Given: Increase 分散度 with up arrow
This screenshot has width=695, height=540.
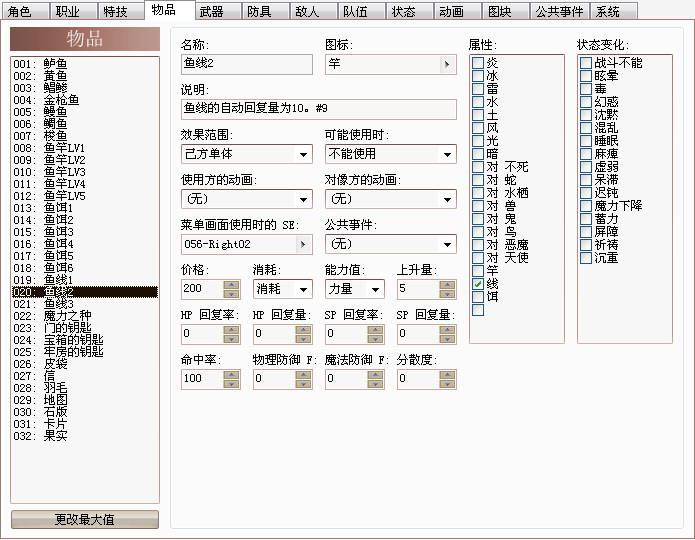Looking at the screenshot, I should [x=447, y=375].
